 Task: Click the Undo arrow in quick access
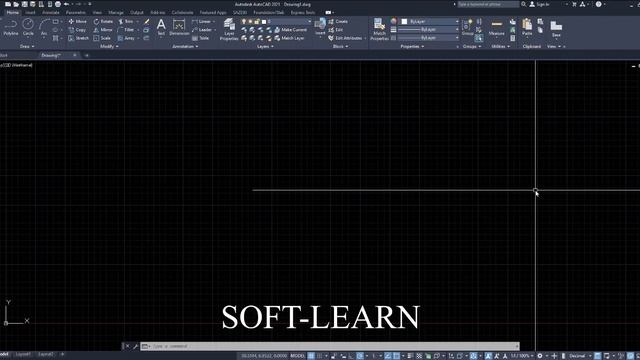(66, 4)
